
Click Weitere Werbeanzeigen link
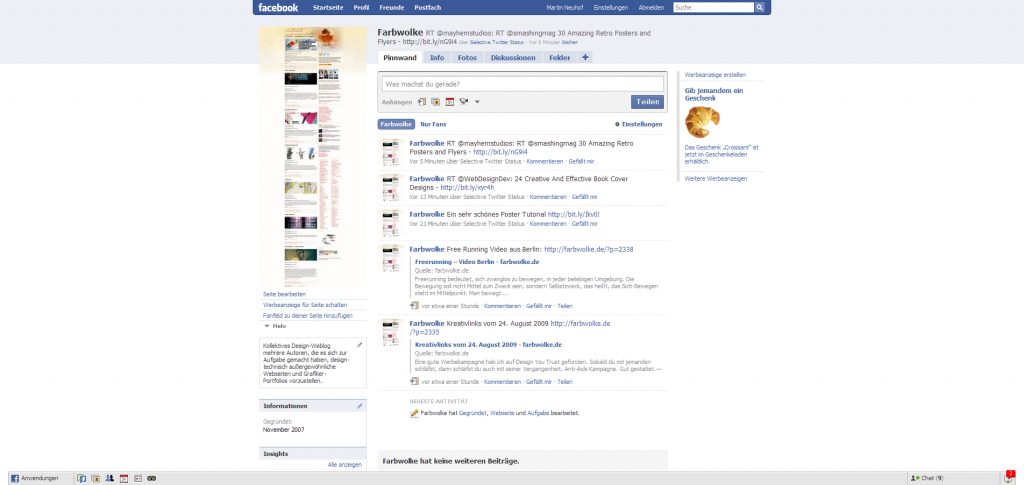point(716,178)
